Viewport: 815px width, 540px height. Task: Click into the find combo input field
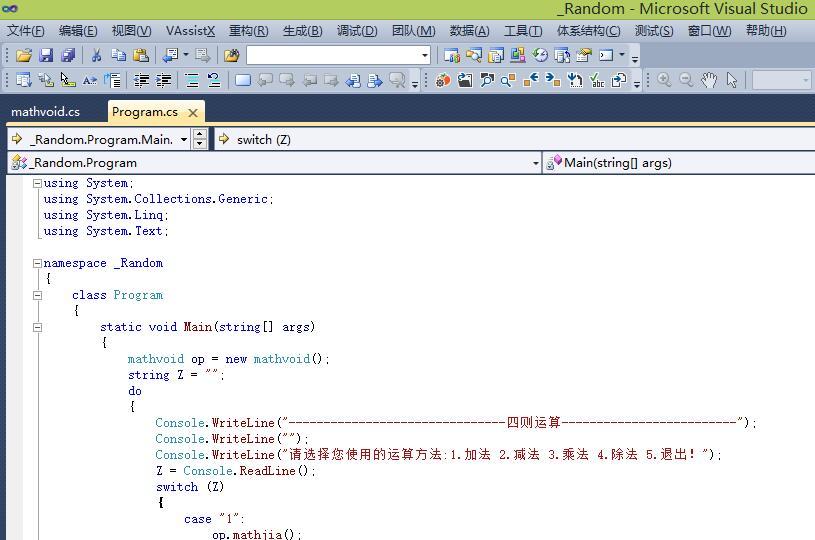coord(333,55)
